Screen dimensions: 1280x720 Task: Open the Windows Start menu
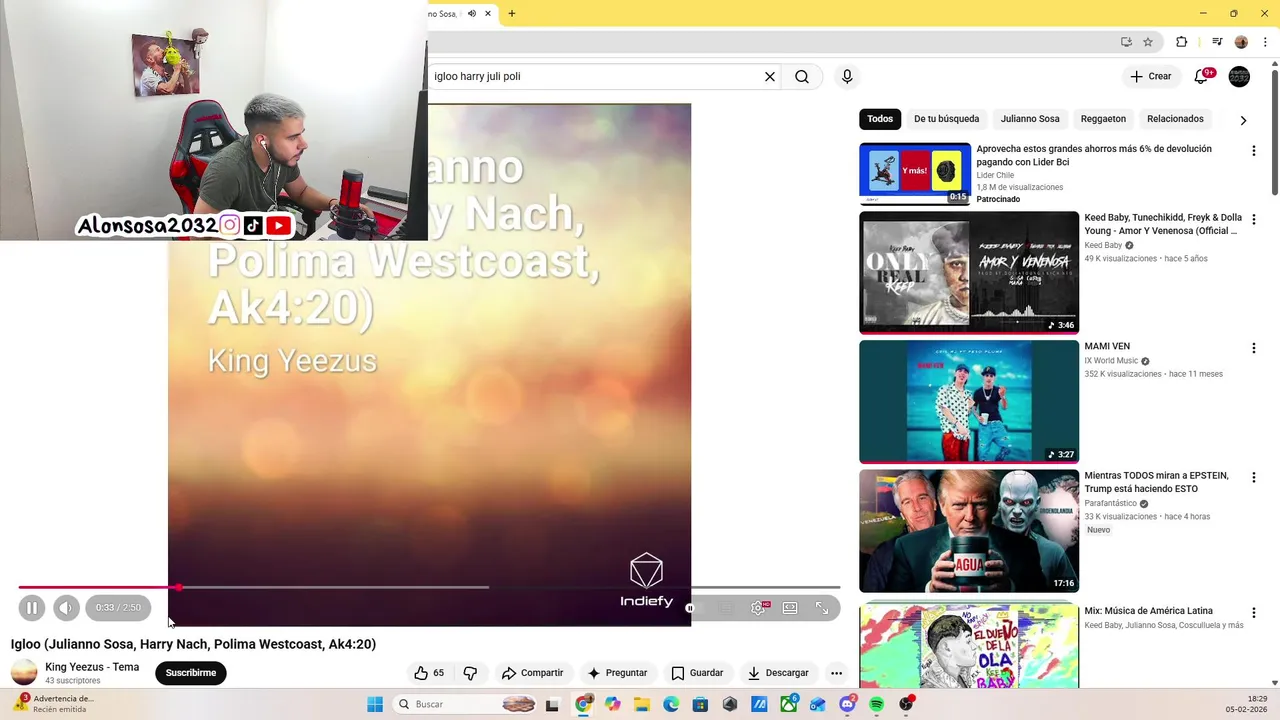[x=375, y=704]
